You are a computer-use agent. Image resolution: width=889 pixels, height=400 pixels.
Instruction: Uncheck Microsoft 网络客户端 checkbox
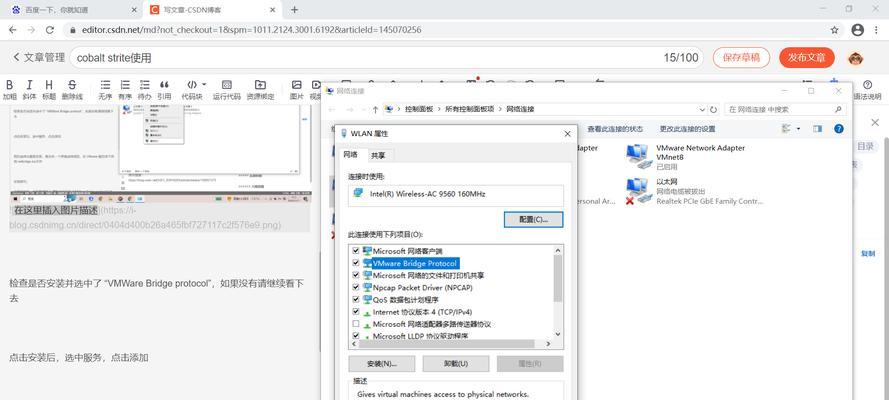[356, 250]
